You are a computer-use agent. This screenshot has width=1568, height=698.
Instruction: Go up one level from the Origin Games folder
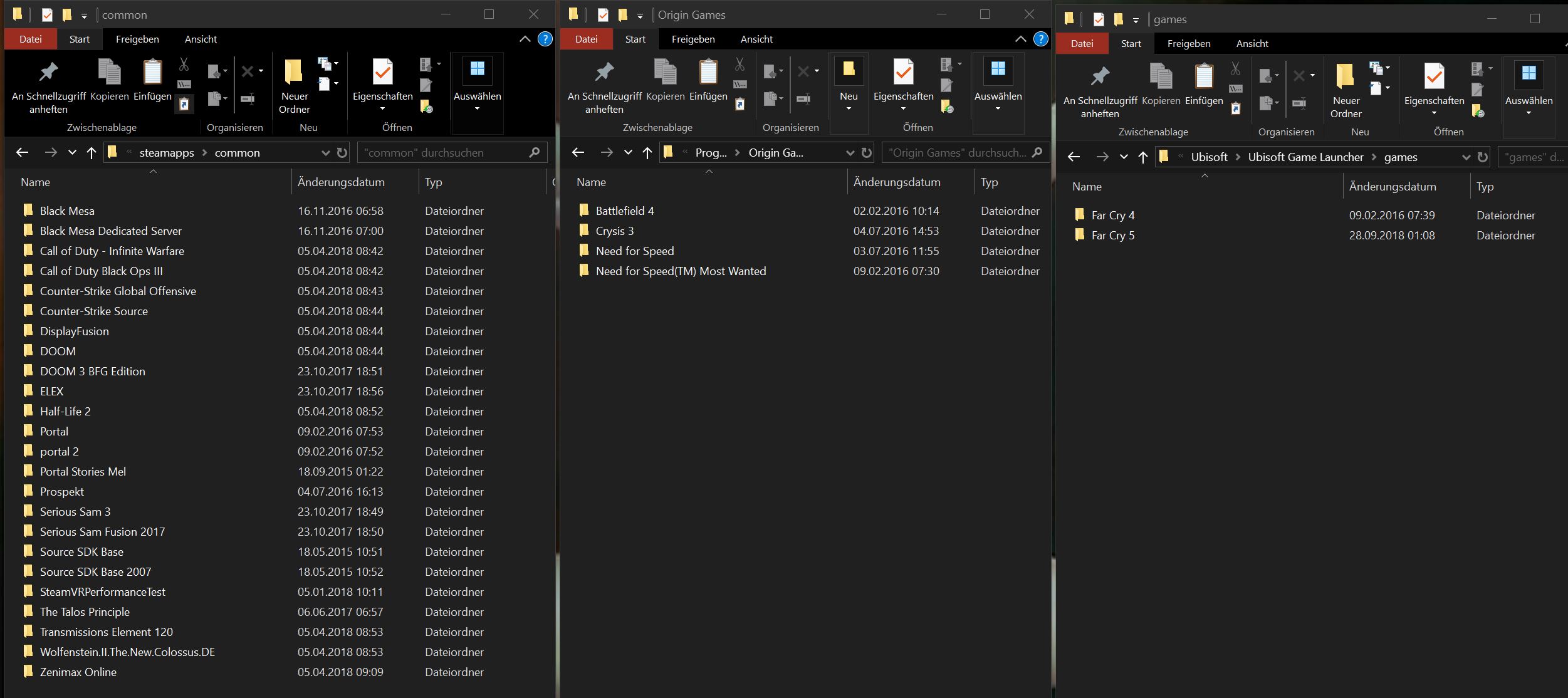[x=647, y=153]
